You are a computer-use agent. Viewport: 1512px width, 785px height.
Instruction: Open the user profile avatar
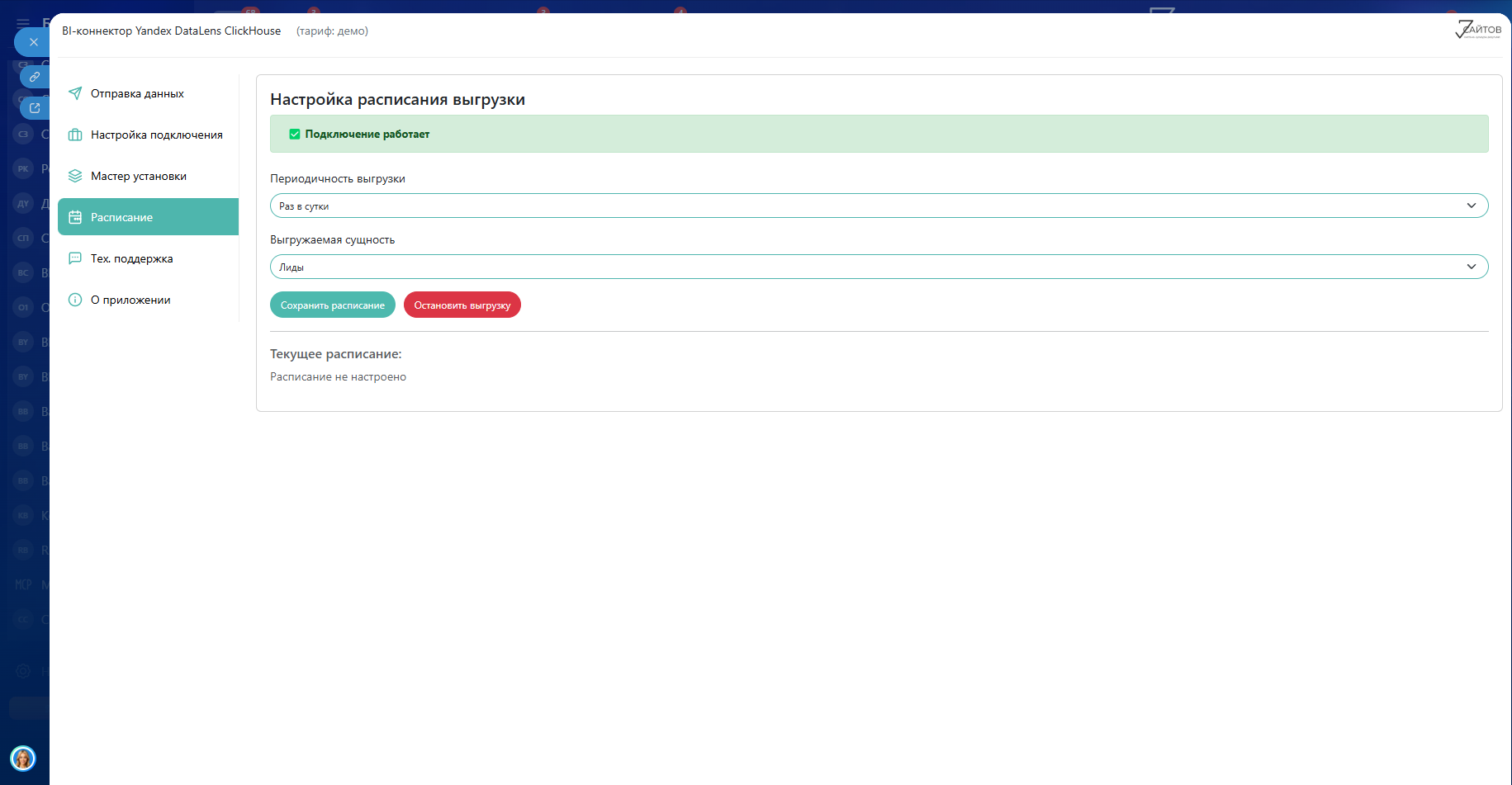[x=23, y=758]
